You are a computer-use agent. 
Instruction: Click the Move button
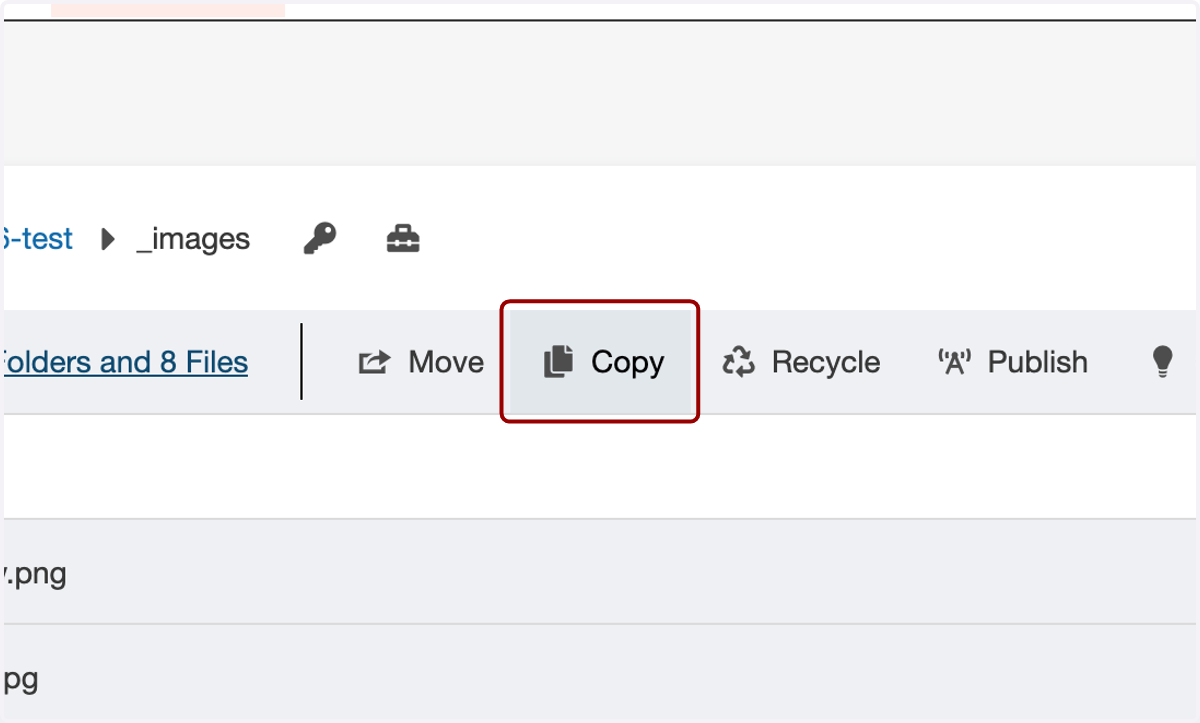pos(421,362)
